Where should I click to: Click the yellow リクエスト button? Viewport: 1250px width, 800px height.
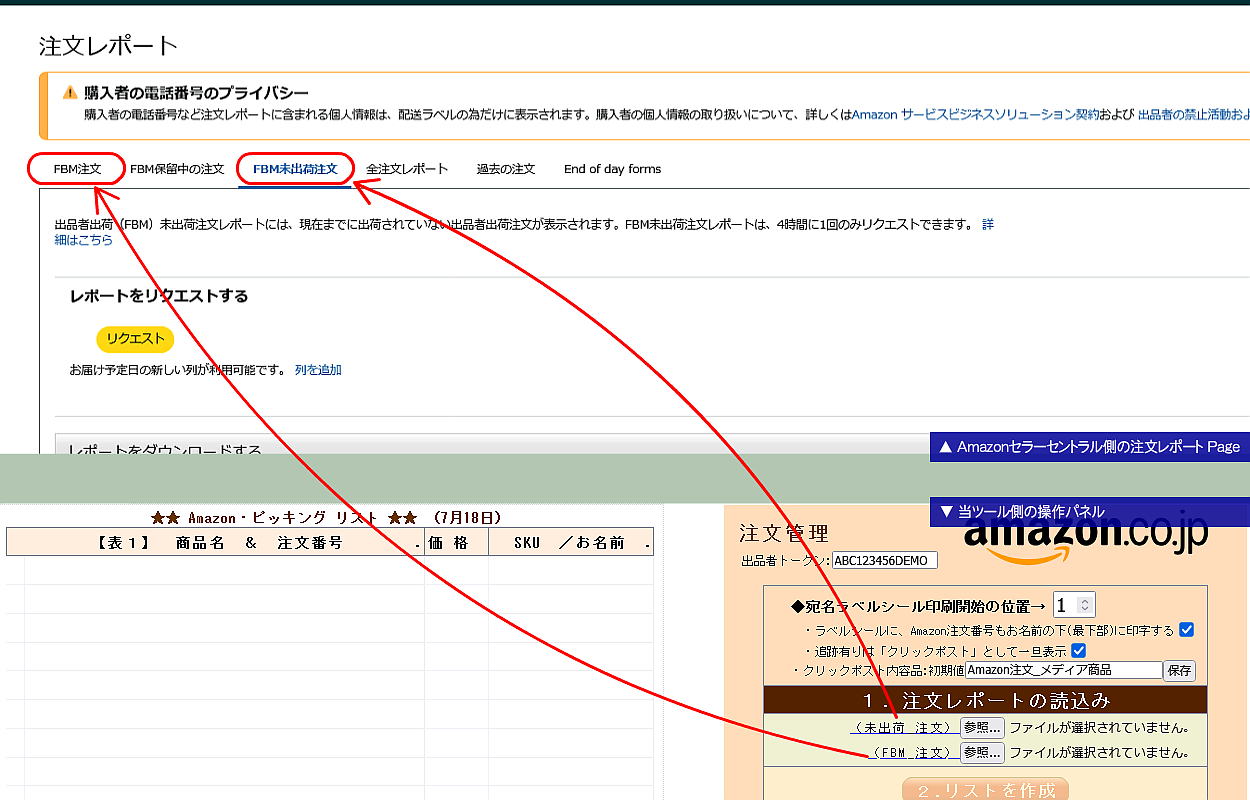pos(135,339)
